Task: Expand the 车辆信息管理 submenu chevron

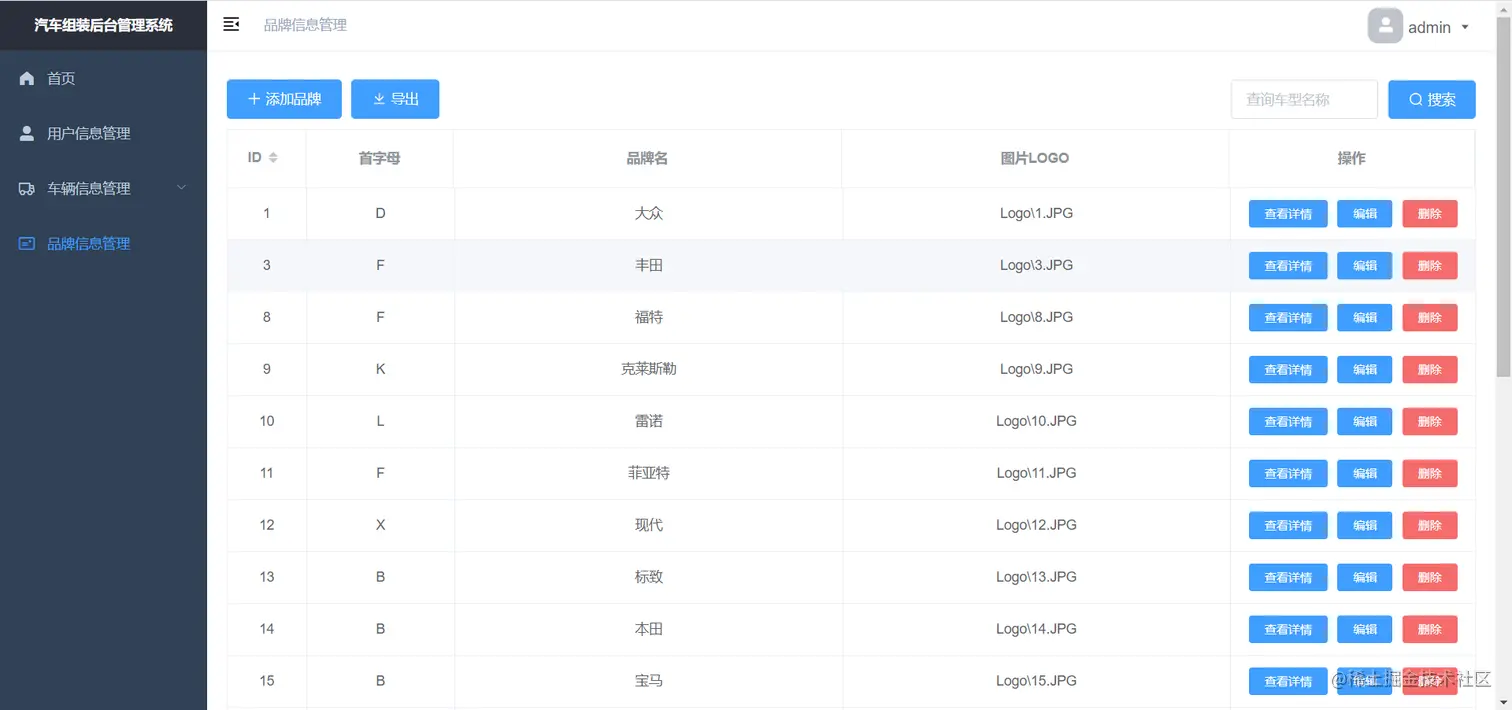Action: 181,187
